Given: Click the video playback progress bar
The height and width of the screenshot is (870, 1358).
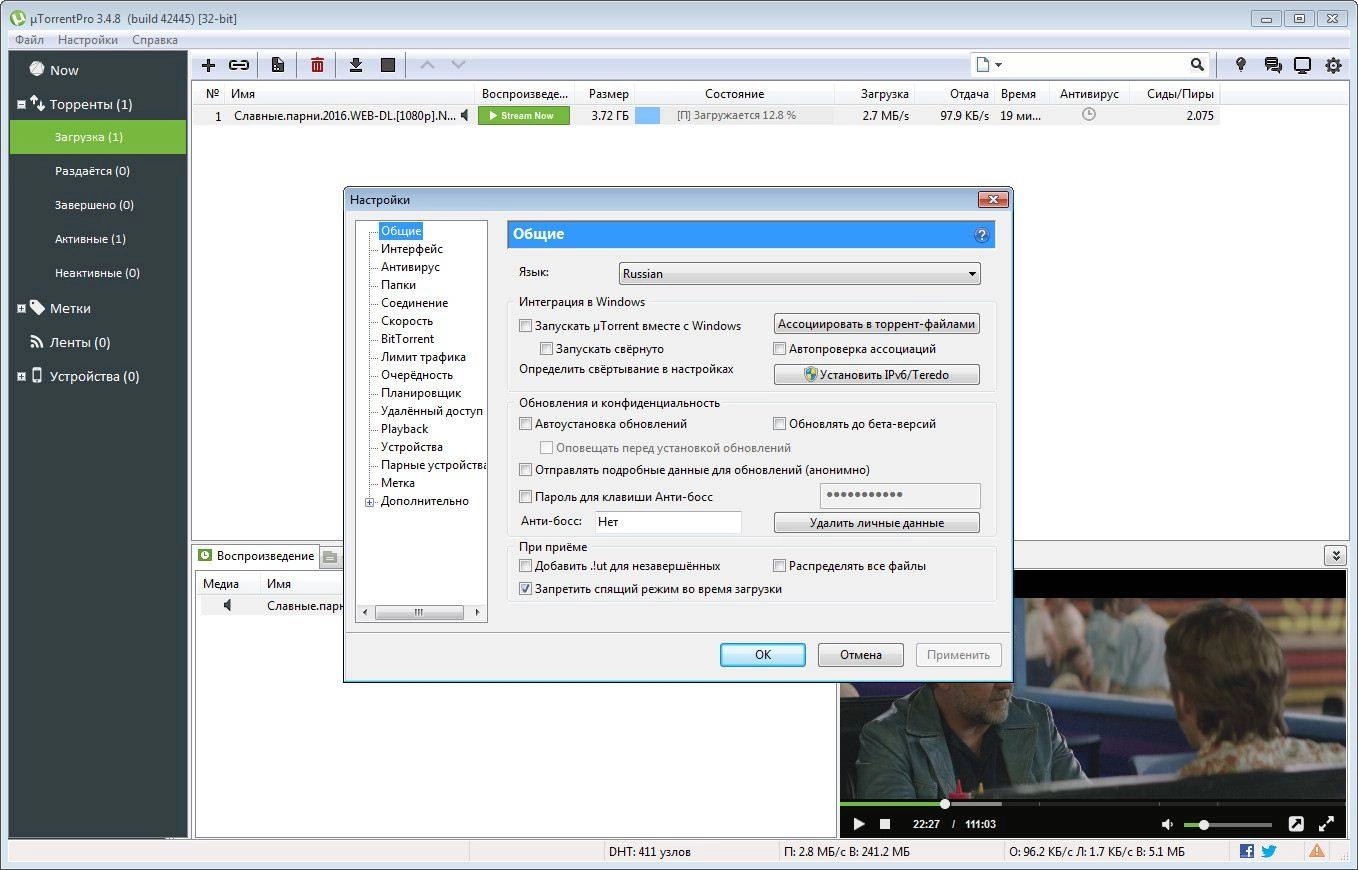Looking at the screenshot, I should click(1050, 803).
